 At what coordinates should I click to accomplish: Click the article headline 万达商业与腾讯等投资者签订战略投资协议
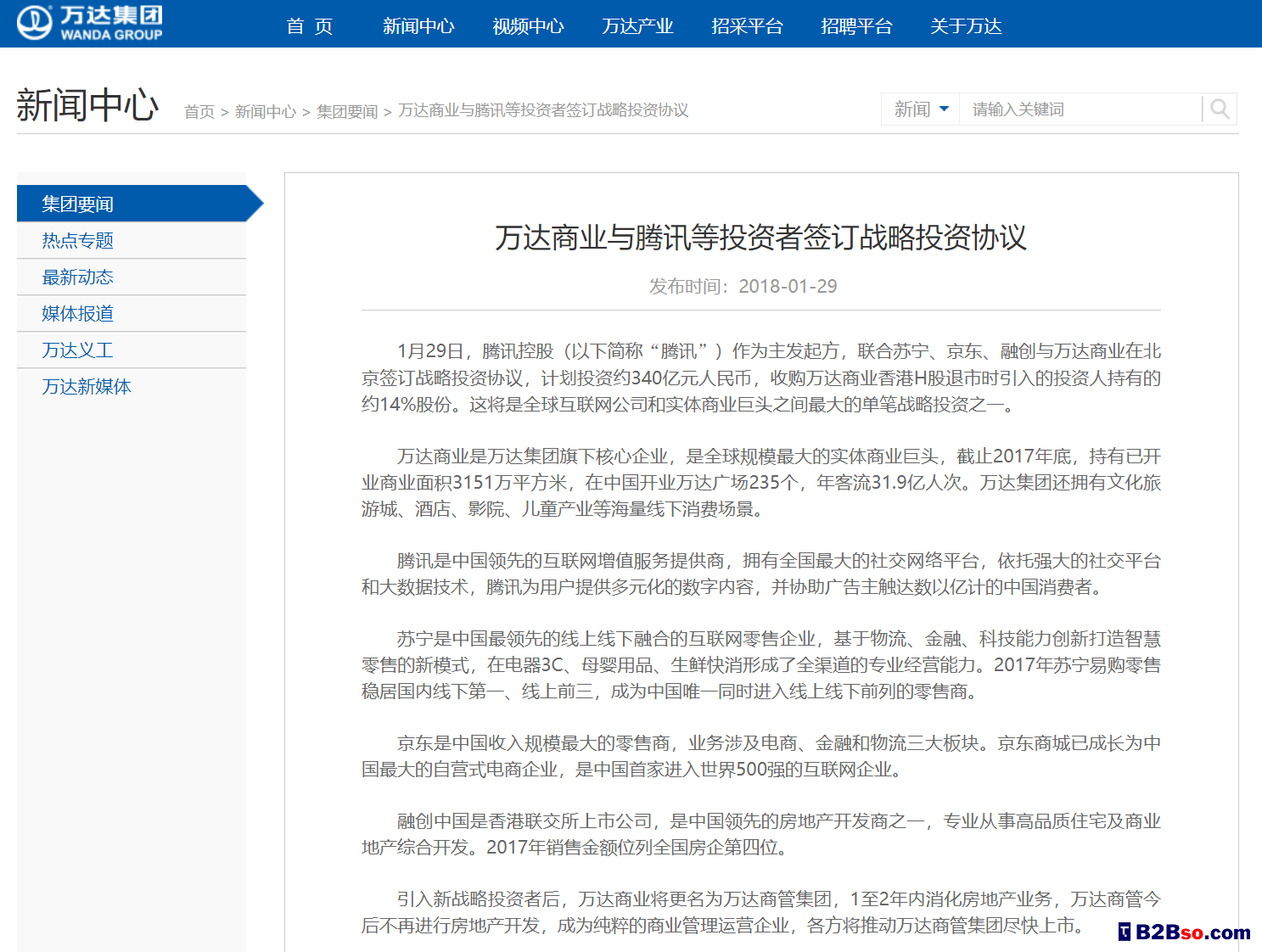coord(760,238)
